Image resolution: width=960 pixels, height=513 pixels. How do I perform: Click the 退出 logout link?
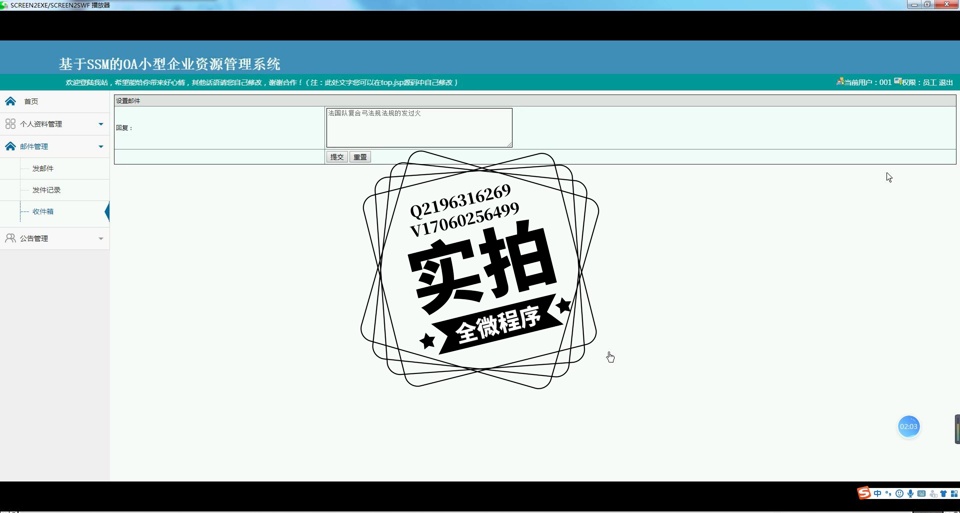[x=946, y=83]
